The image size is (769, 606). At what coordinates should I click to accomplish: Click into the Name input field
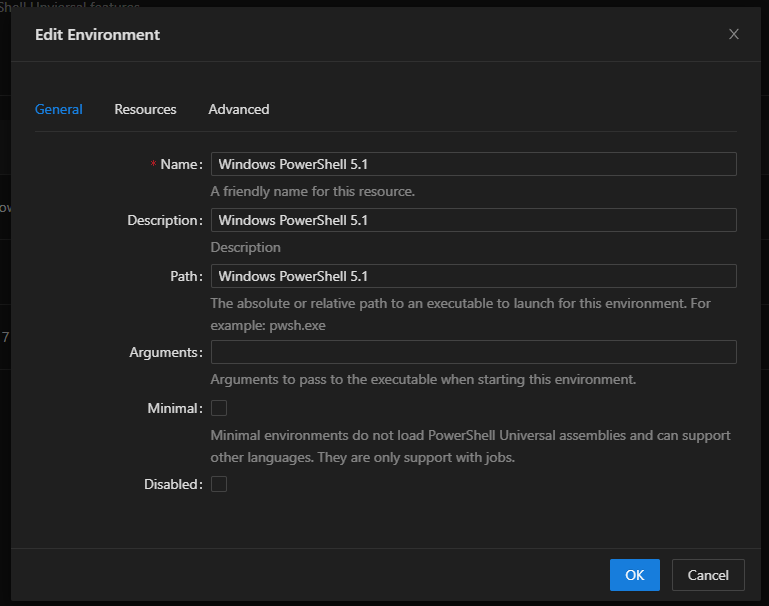click(473, 164)
